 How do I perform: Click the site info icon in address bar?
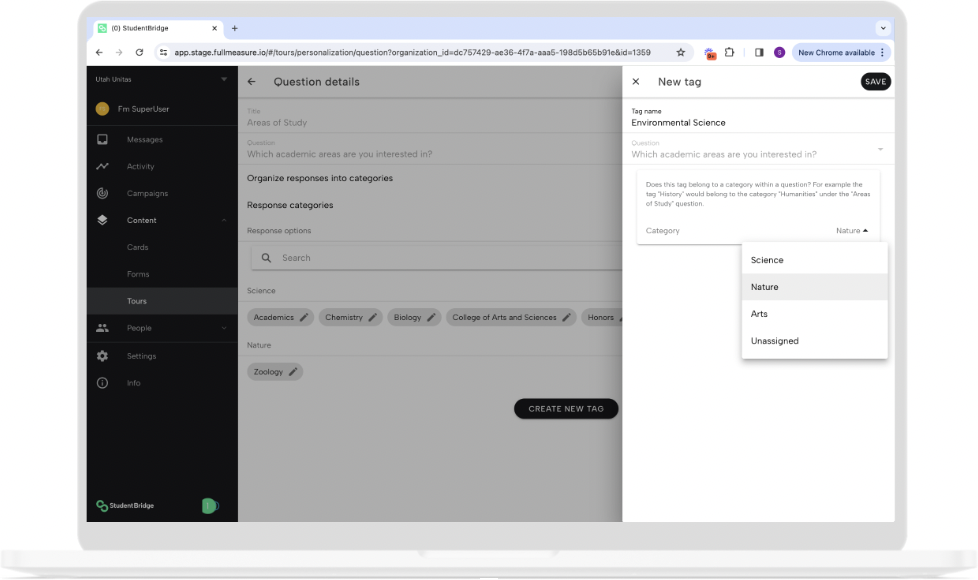[x=163, y=52]
